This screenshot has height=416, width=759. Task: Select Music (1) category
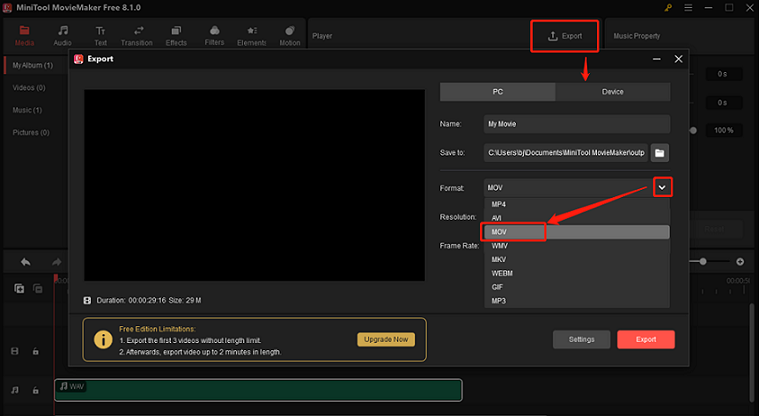pyautogui.click(x=27, y=110)
